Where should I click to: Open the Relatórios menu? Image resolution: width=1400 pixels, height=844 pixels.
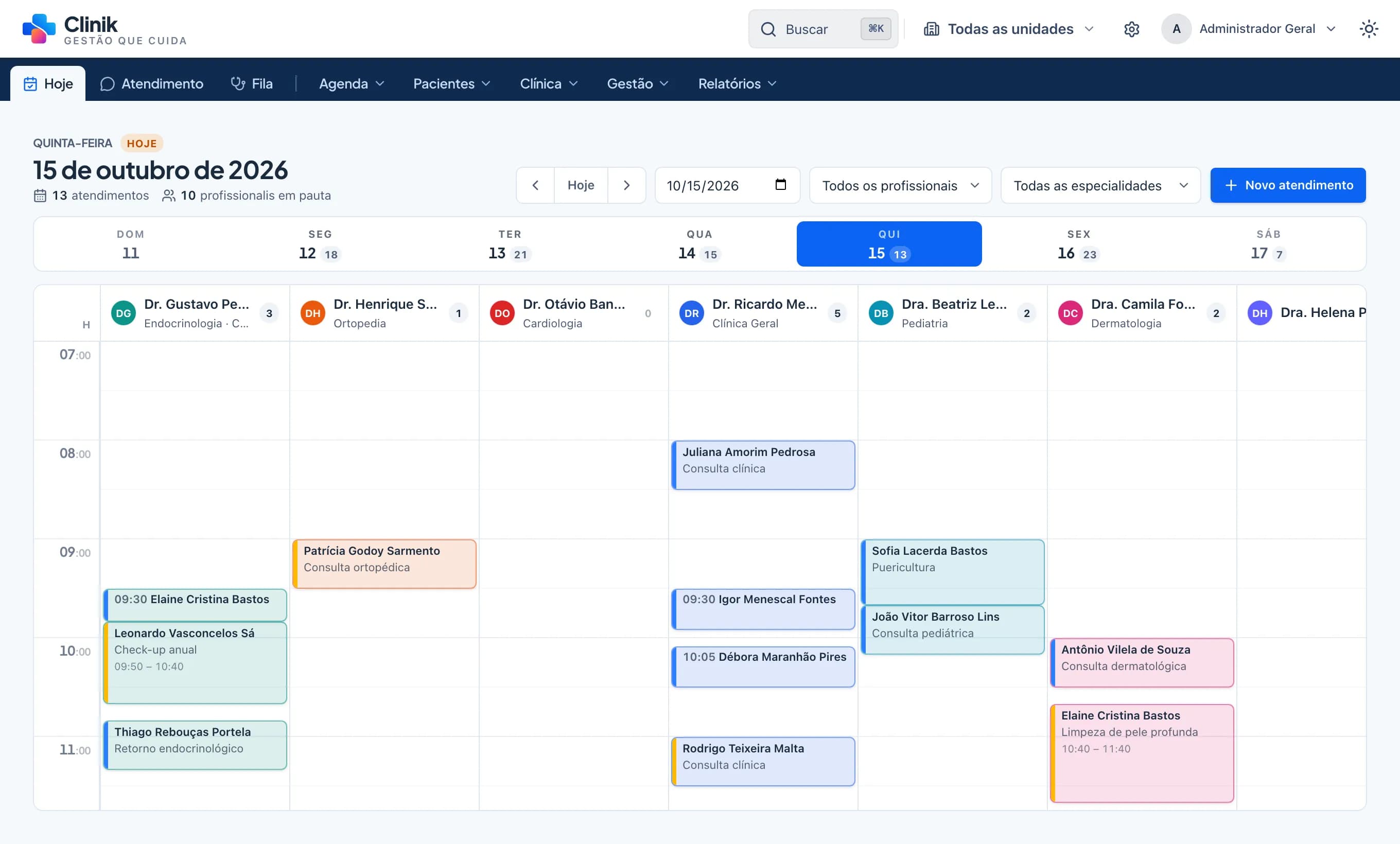[738, 83]
